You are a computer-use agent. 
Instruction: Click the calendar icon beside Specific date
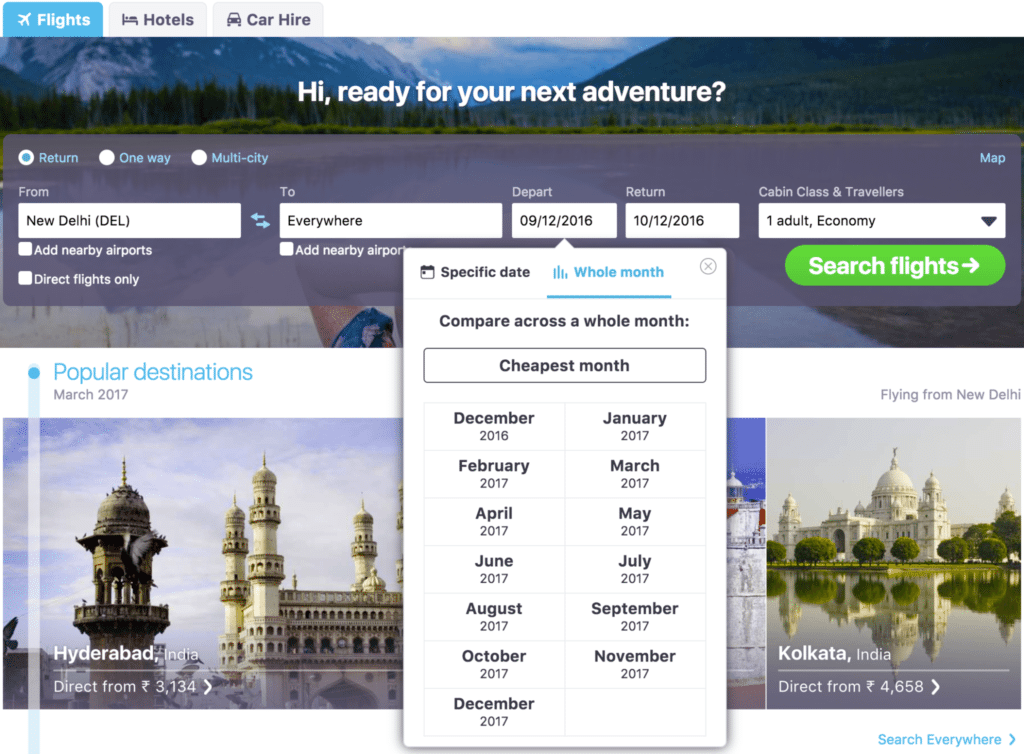(425, 271)
